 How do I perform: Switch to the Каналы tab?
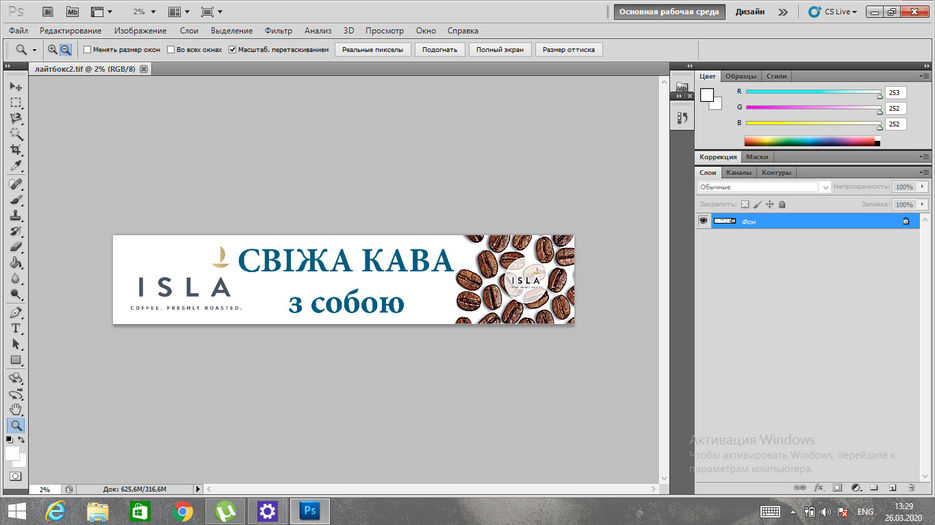coord(738,172)
